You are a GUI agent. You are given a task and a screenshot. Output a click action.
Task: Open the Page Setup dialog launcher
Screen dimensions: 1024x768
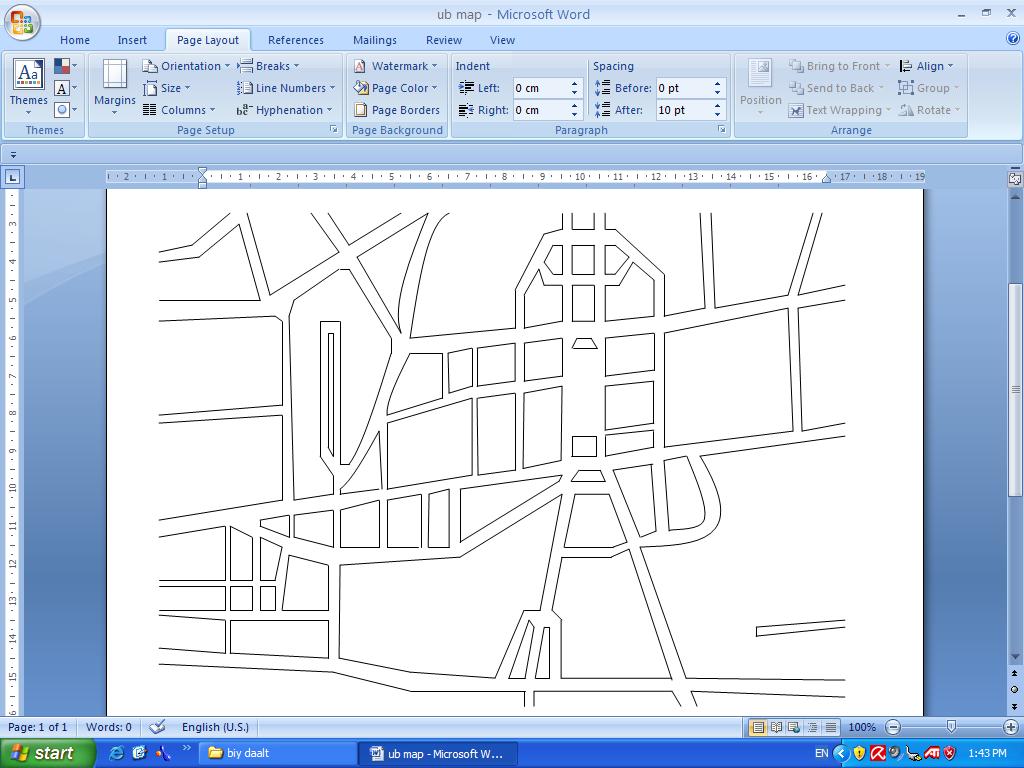(334, 130)
